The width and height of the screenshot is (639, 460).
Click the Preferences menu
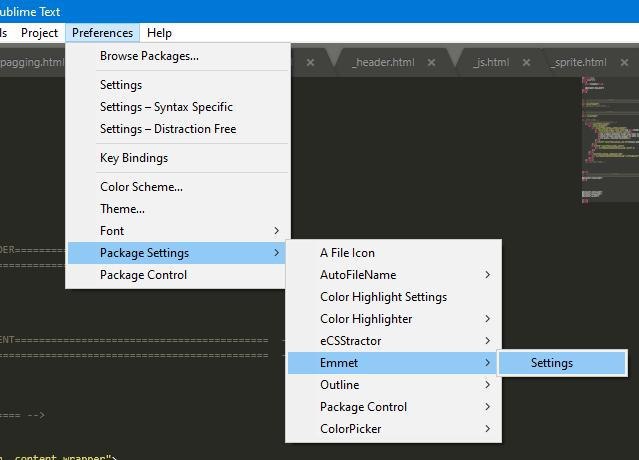pos(102,33)
